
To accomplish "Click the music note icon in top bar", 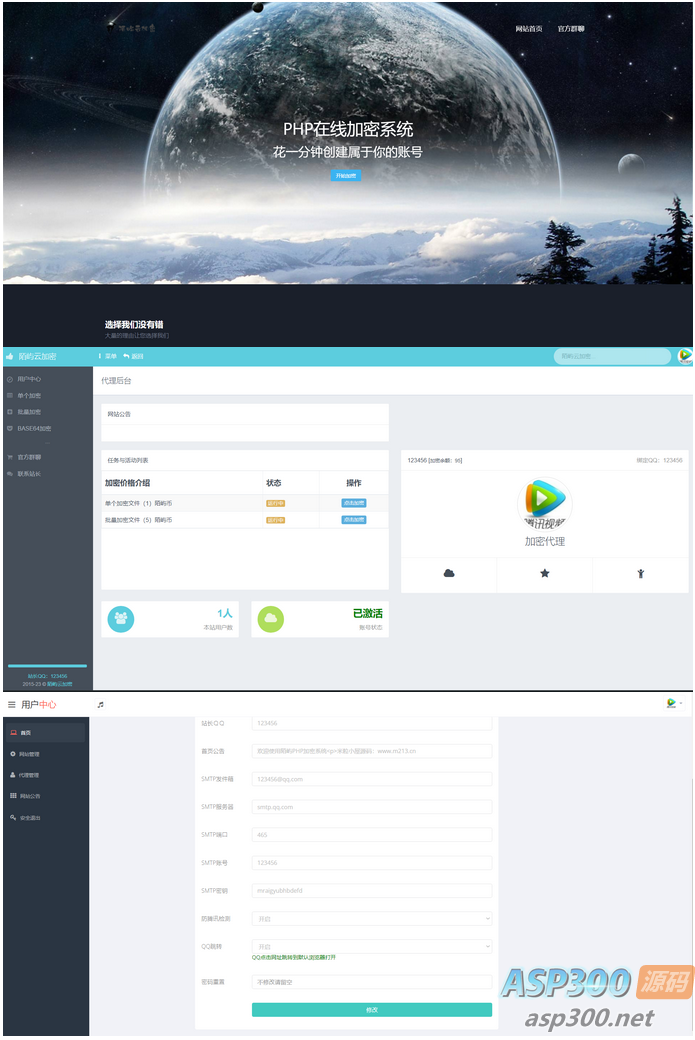I will (100, 705).
